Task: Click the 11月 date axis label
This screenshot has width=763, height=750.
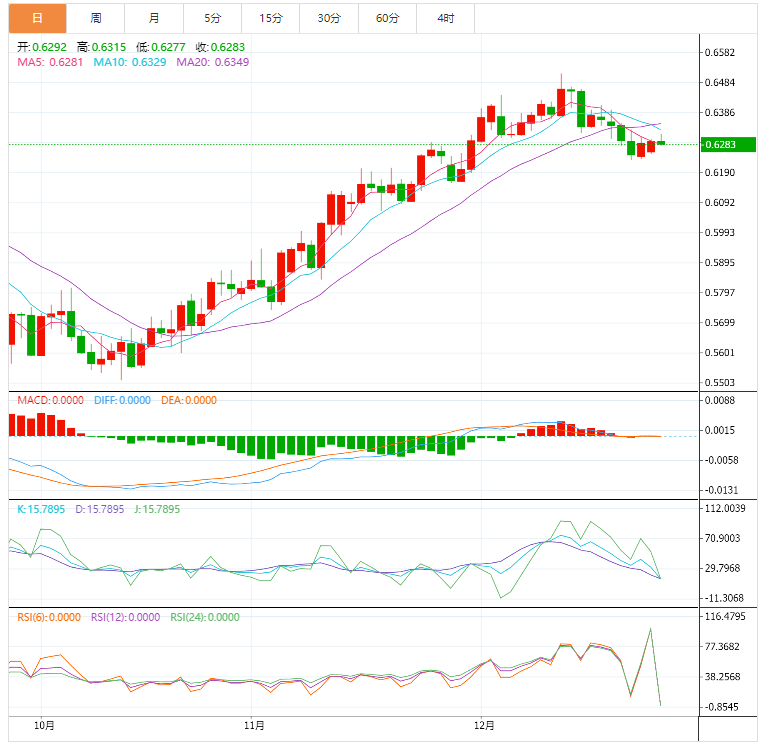Action: (x=254, y=726)
